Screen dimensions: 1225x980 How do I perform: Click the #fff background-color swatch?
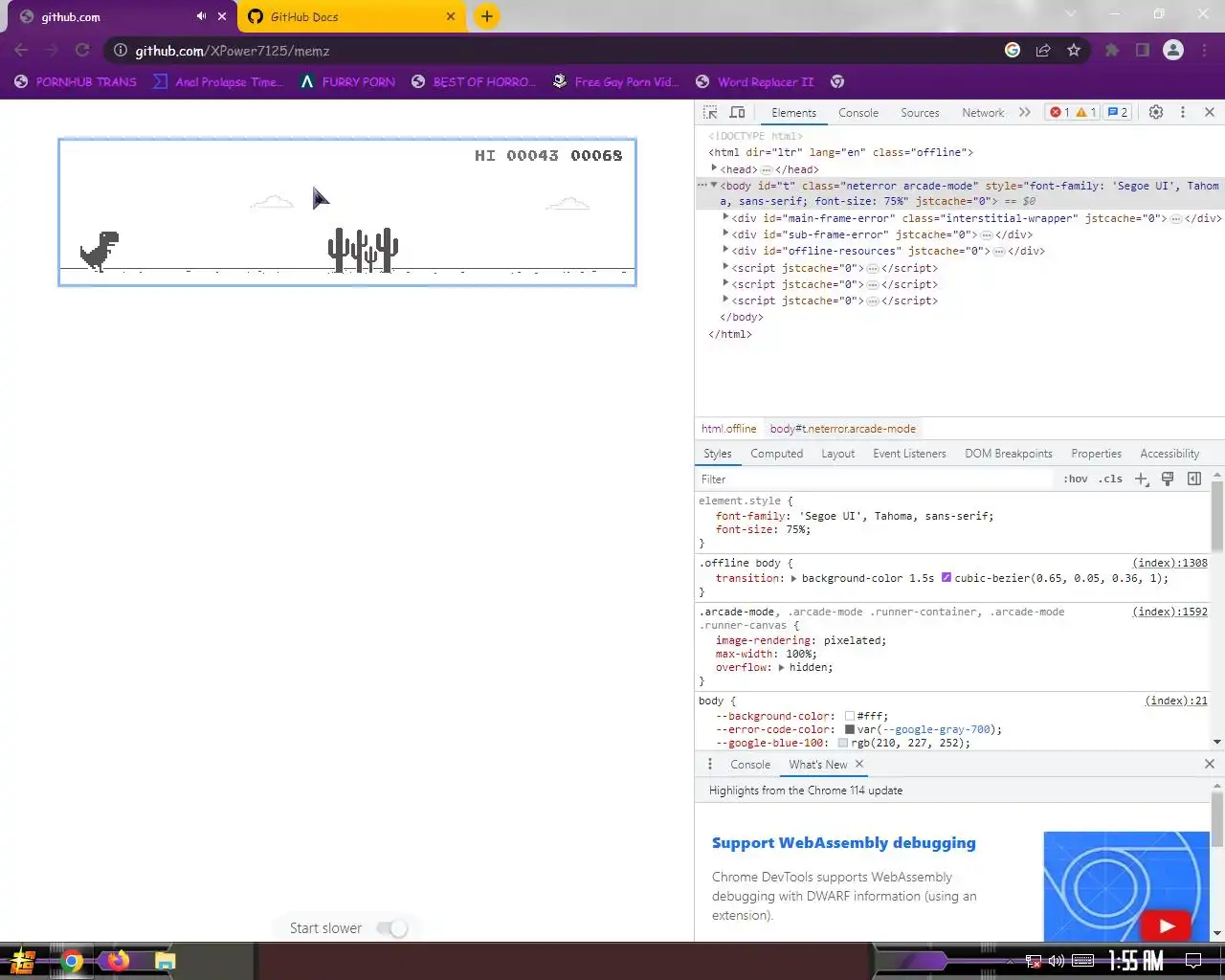pos(850,716)
